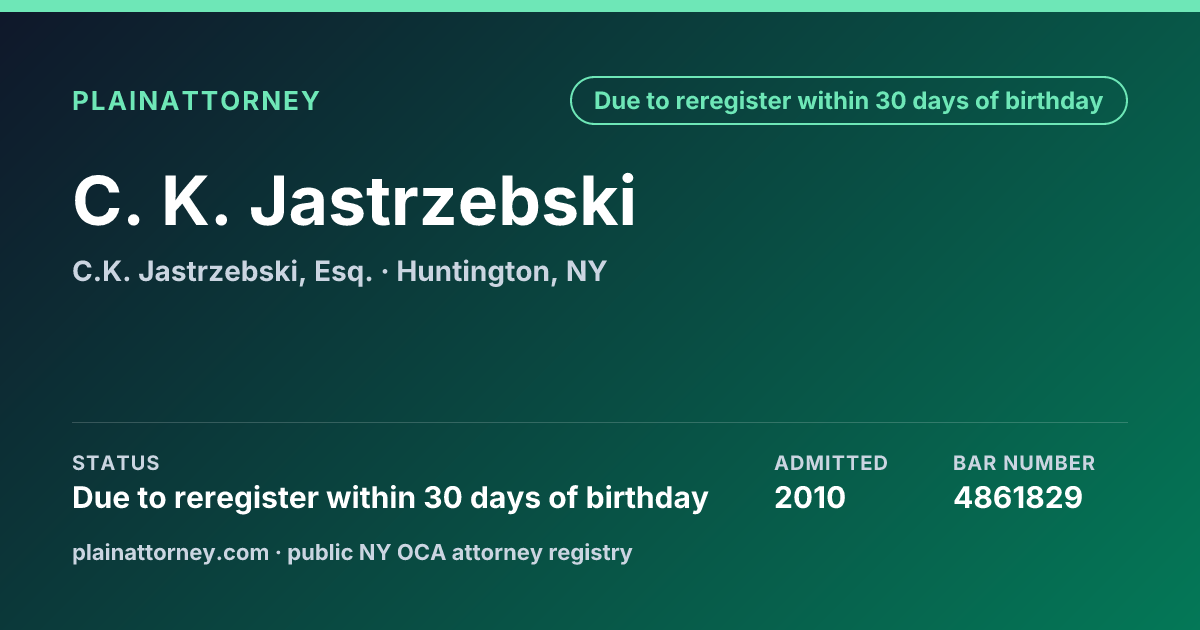Open the Huntington, NY location text
The width and height of the screenshot is (1200, 630).
click(502, 271)
